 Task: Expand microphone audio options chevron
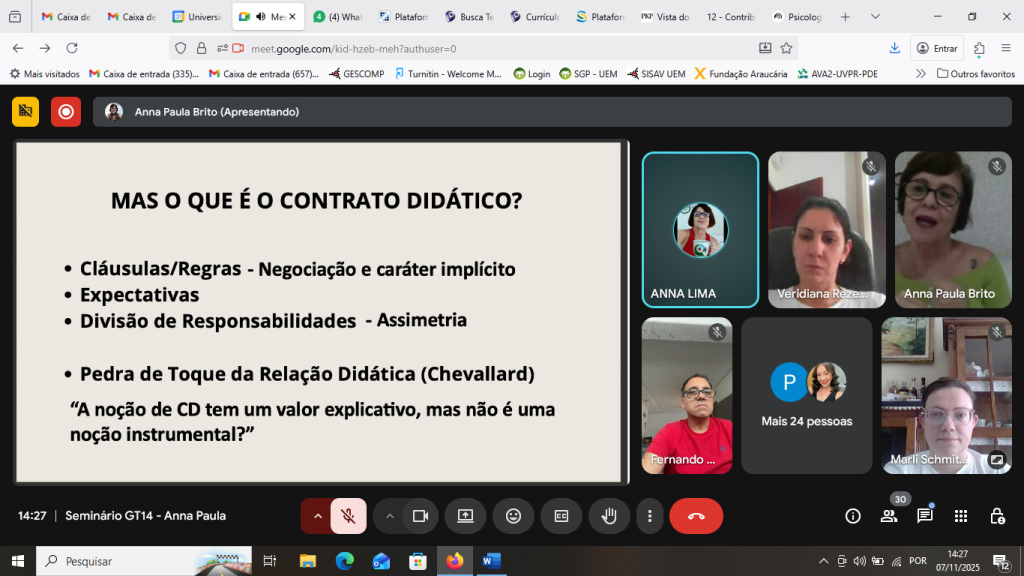[318, 516]
